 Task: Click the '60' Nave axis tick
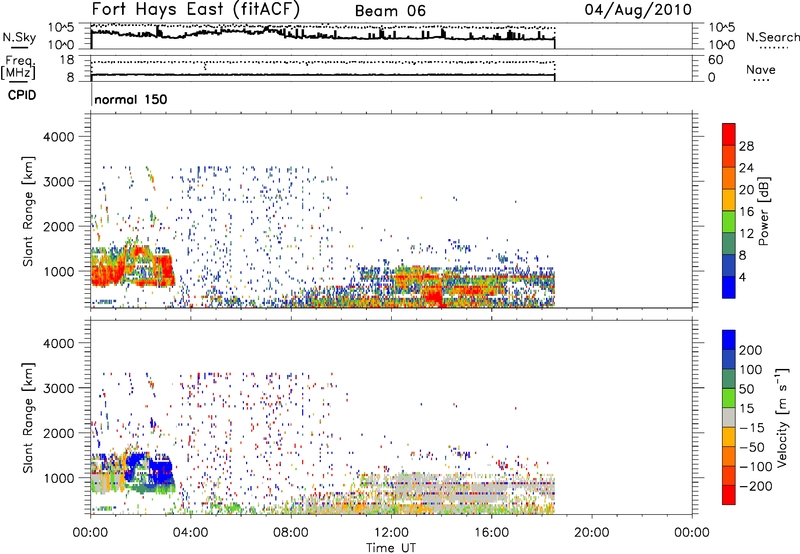[716, 60]
